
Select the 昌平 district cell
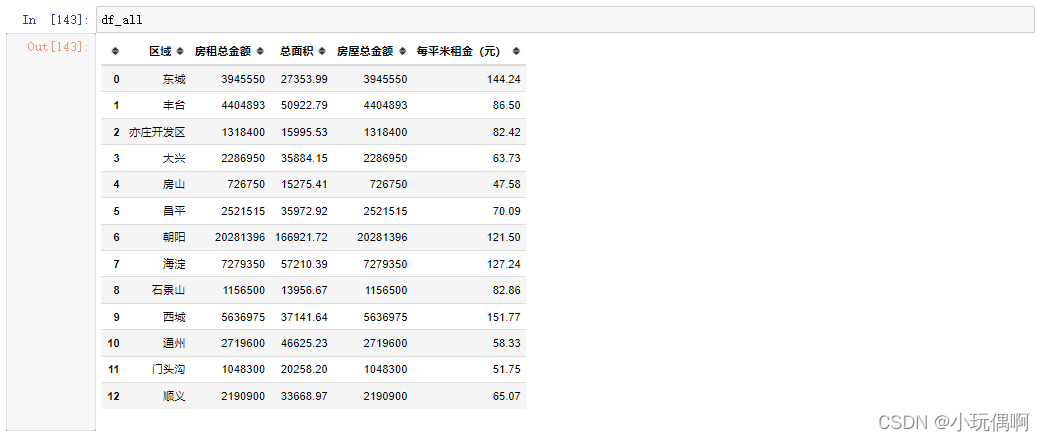coord(174,211)
